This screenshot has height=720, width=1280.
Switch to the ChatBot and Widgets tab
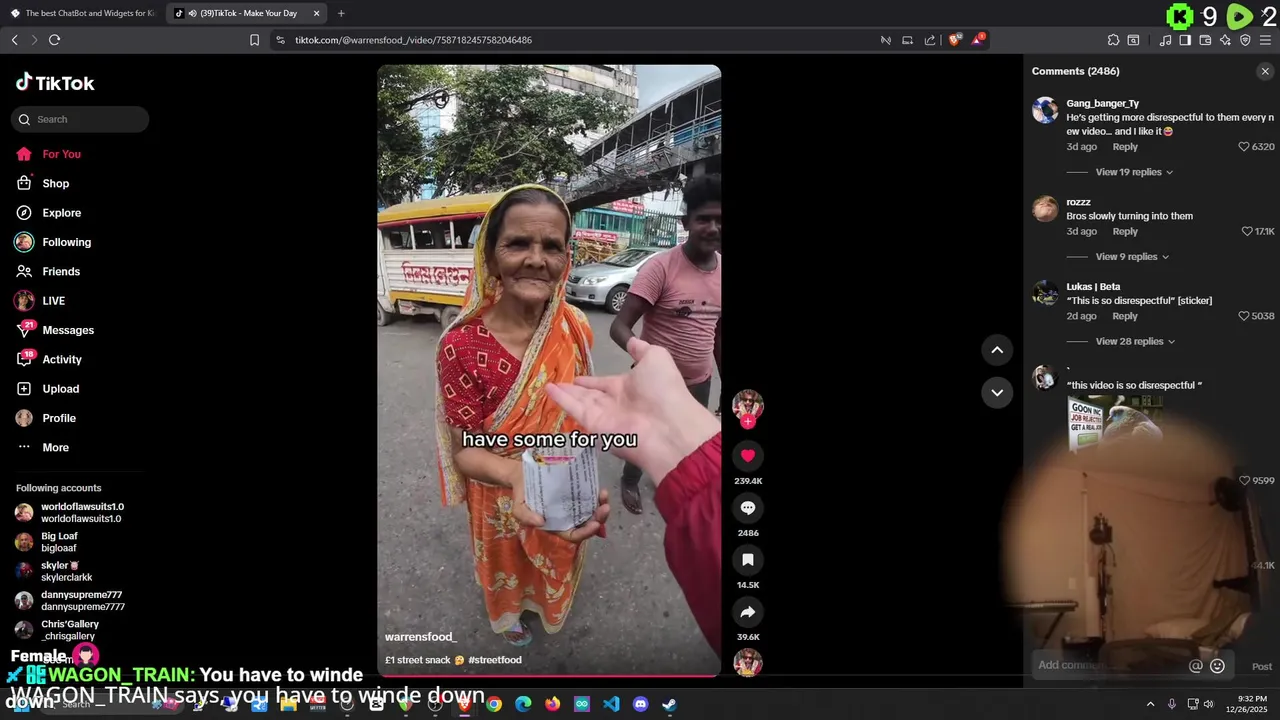coord(83,13)
